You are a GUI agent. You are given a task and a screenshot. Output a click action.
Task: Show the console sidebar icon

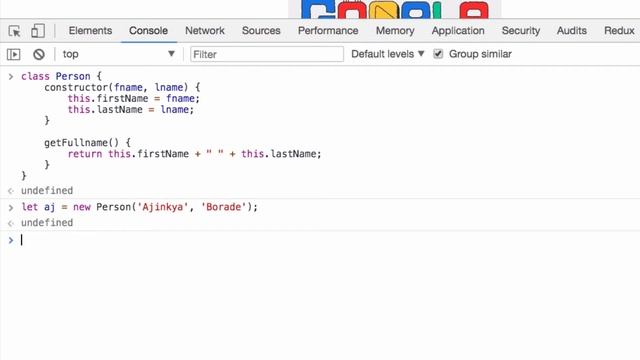coord(13,54)
